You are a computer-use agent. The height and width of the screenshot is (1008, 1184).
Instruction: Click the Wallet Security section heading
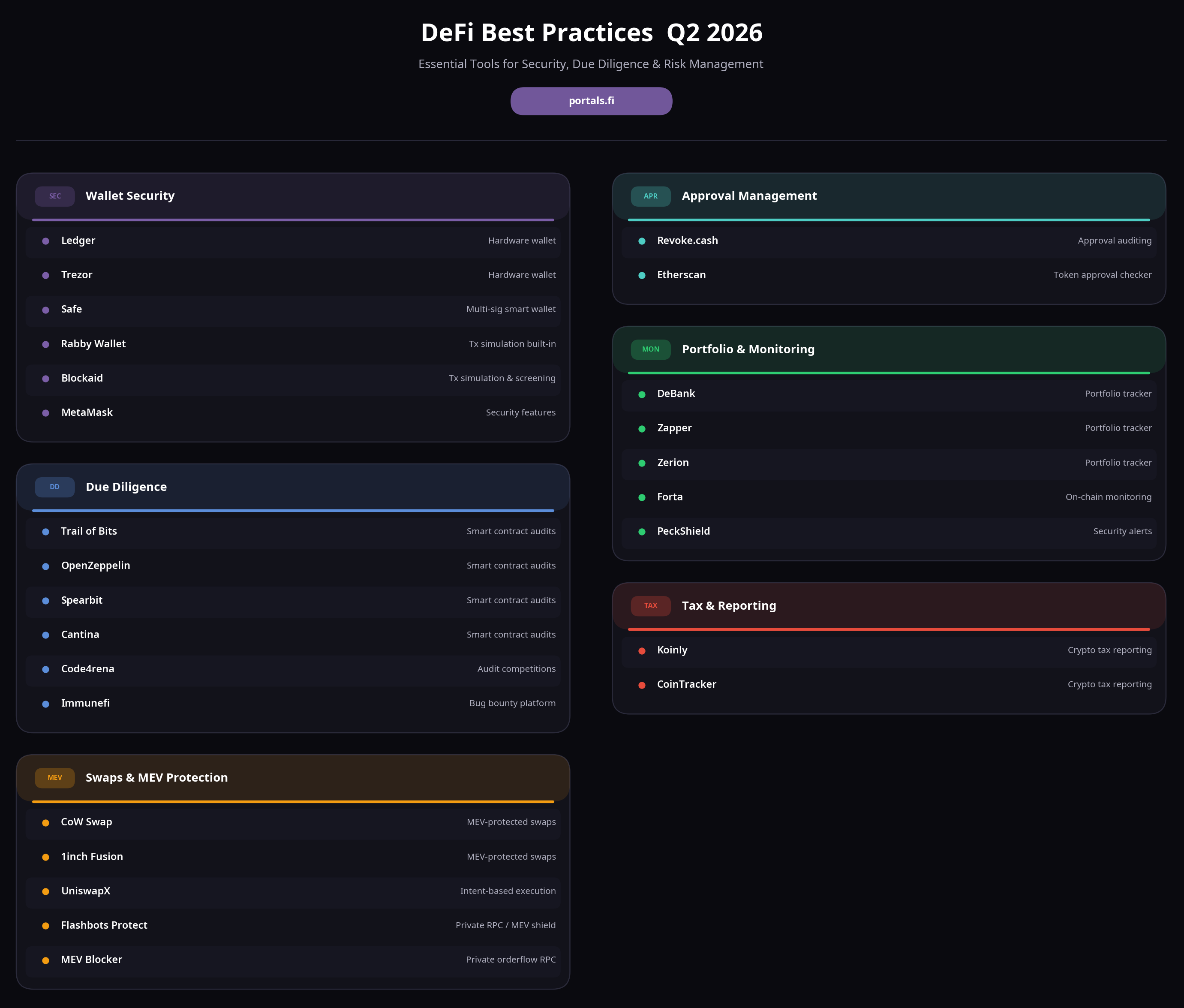(x=130, y=196)
